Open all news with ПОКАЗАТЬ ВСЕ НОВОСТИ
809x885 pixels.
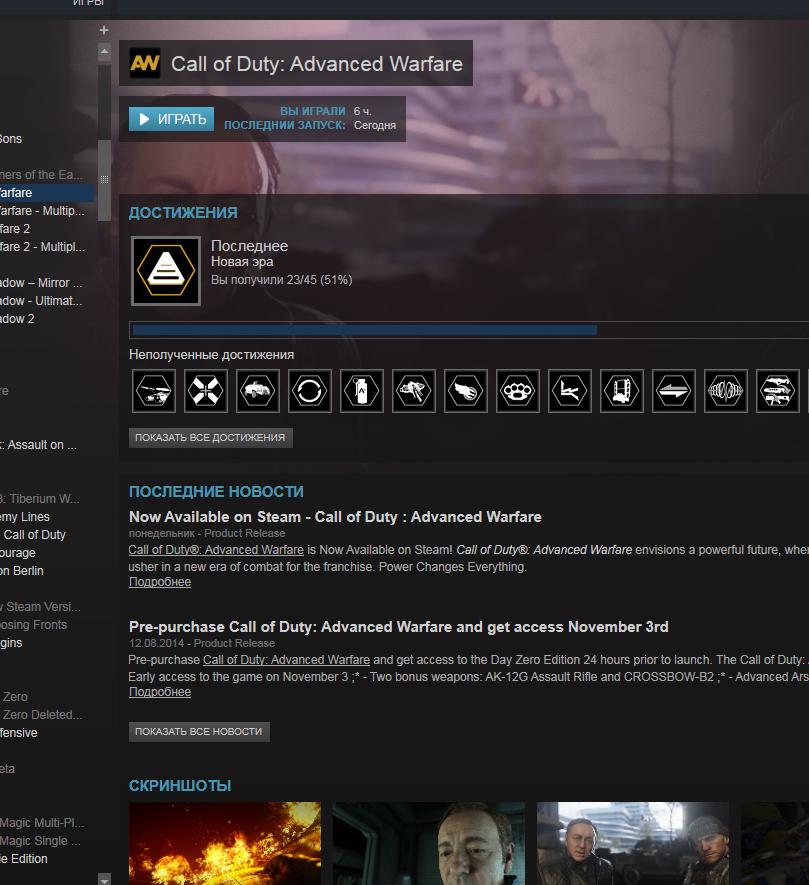point(199,731)
